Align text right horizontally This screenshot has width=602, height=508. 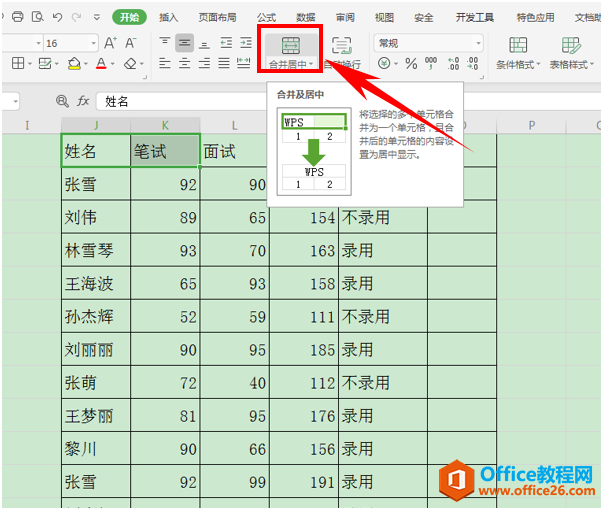205,63
